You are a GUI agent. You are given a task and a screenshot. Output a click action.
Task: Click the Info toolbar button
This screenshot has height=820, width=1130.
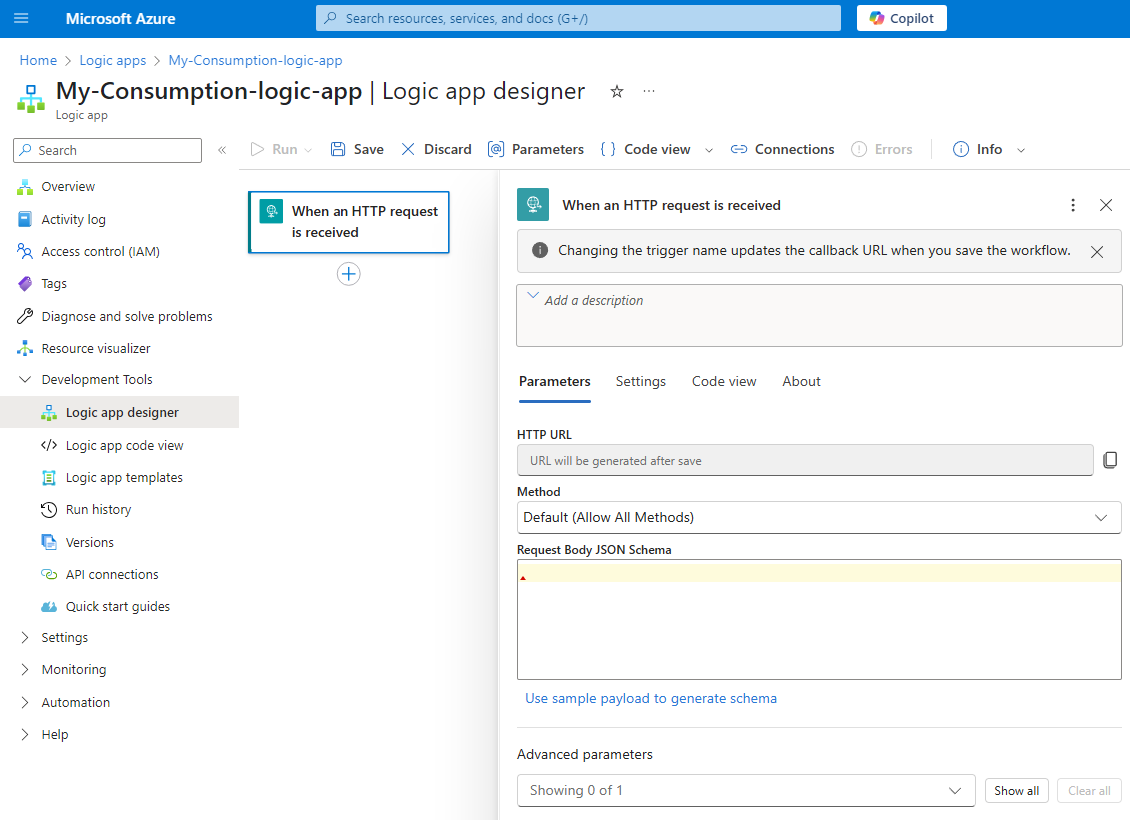click(x=977, y=149)
